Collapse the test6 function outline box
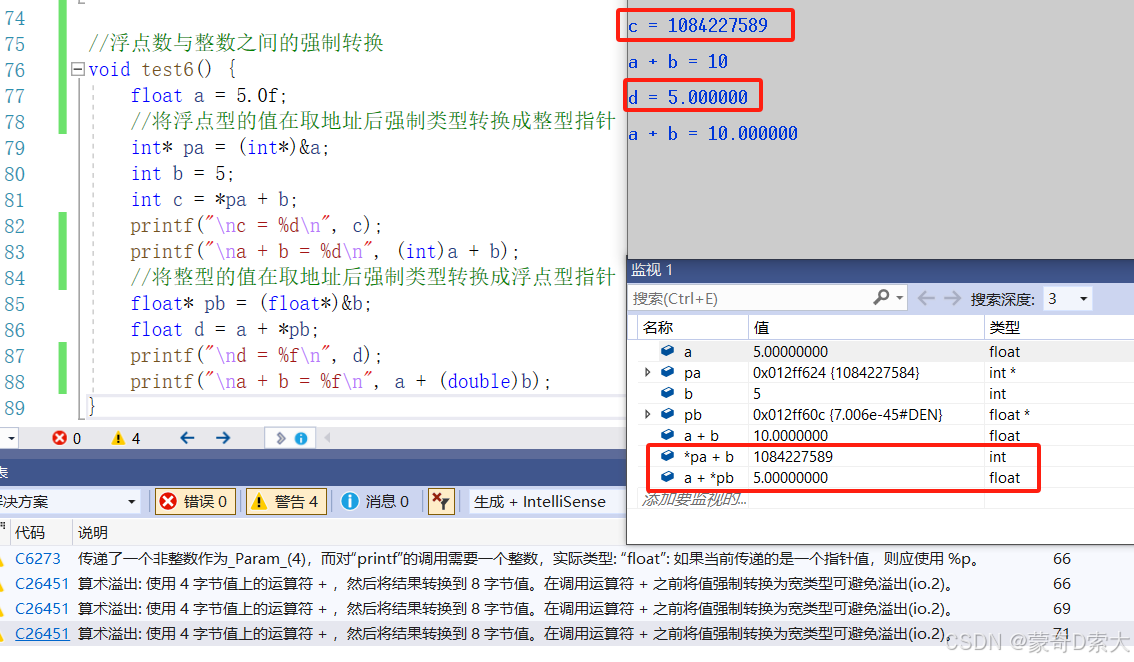This screenshot has width=1134, height=662. click(x=77, y=69)
